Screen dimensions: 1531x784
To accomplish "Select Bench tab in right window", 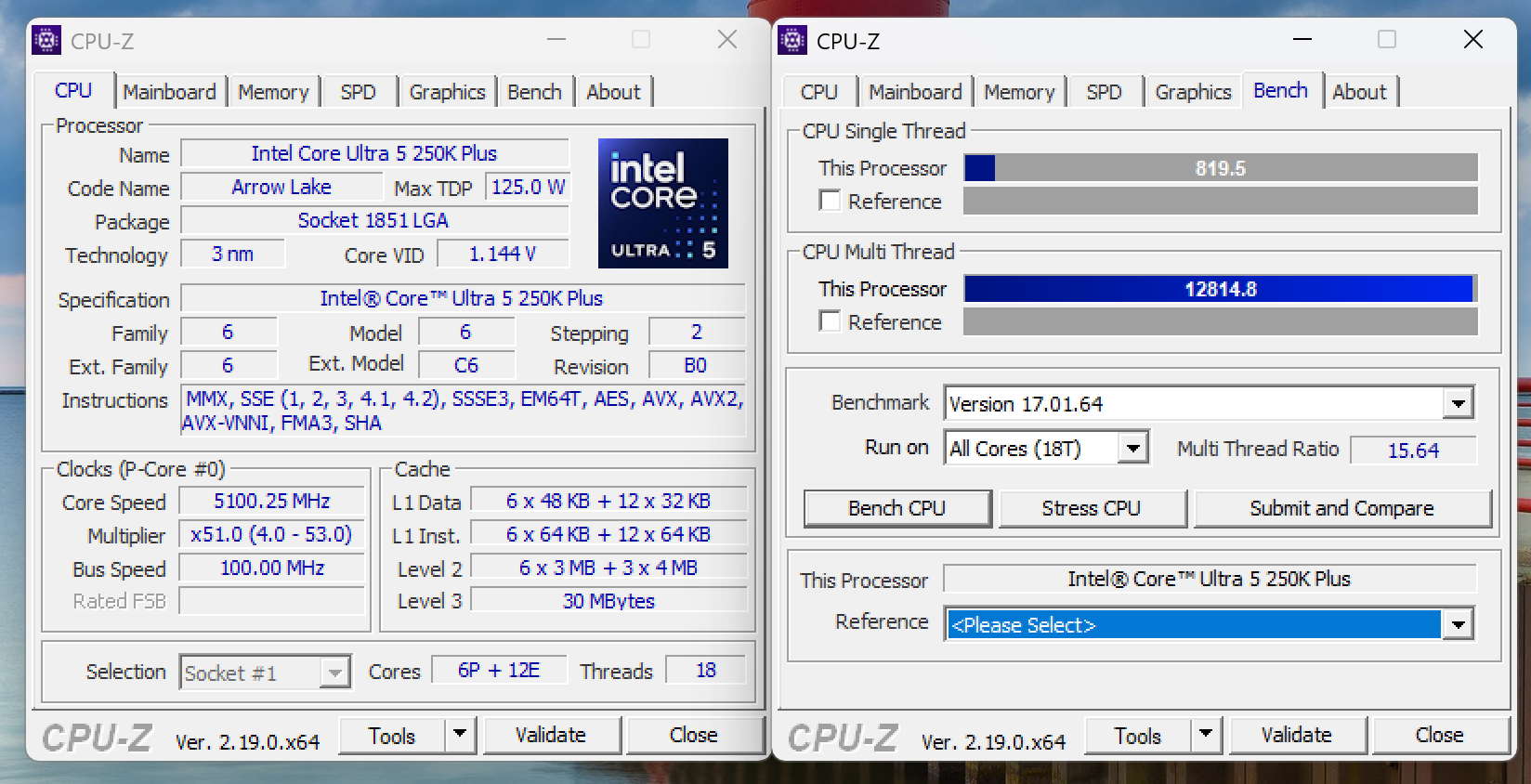I will (x=1281, y=91).
